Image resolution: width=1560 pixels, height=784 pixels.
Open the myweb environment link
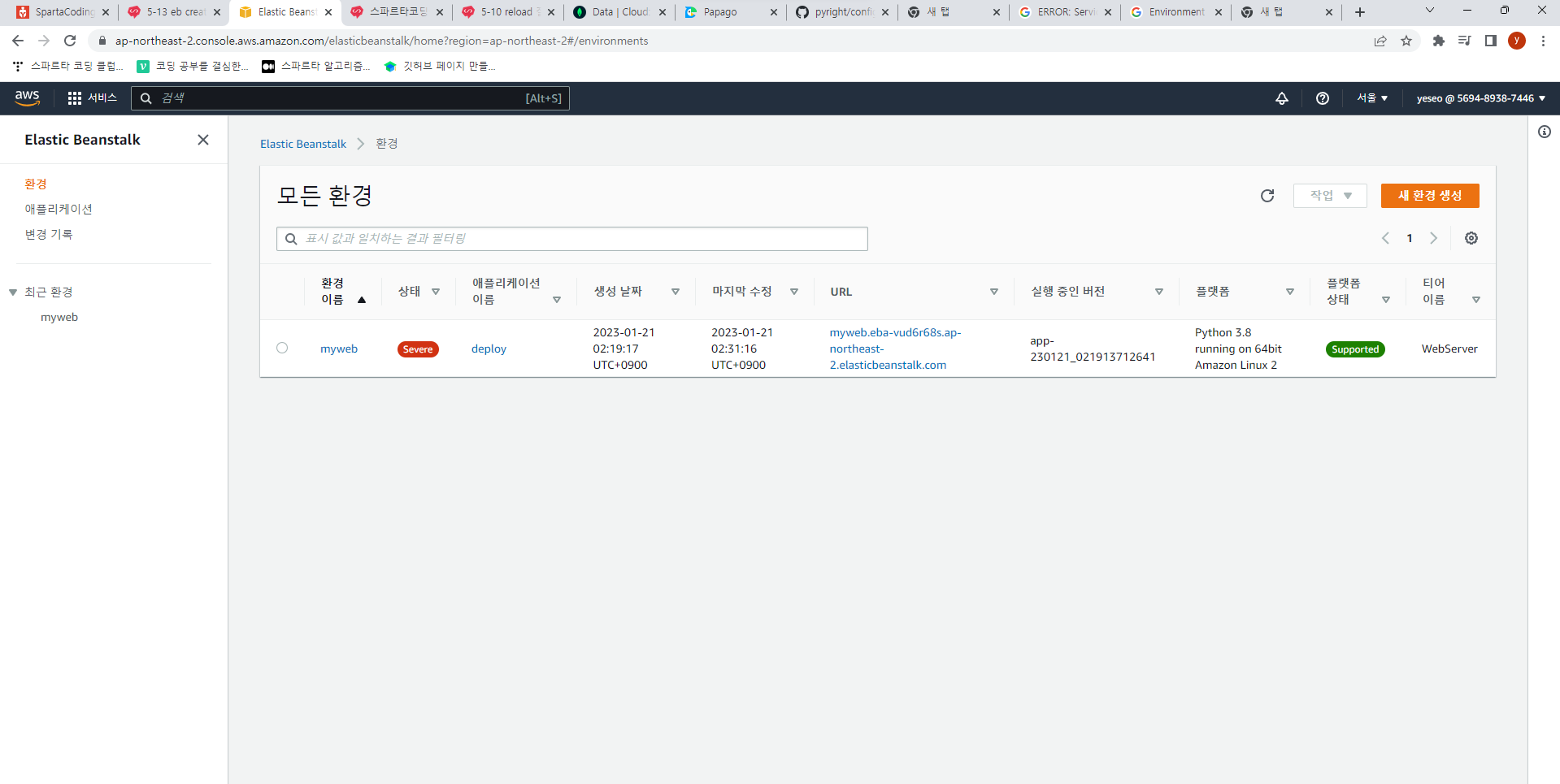click(x=339, y=349)
